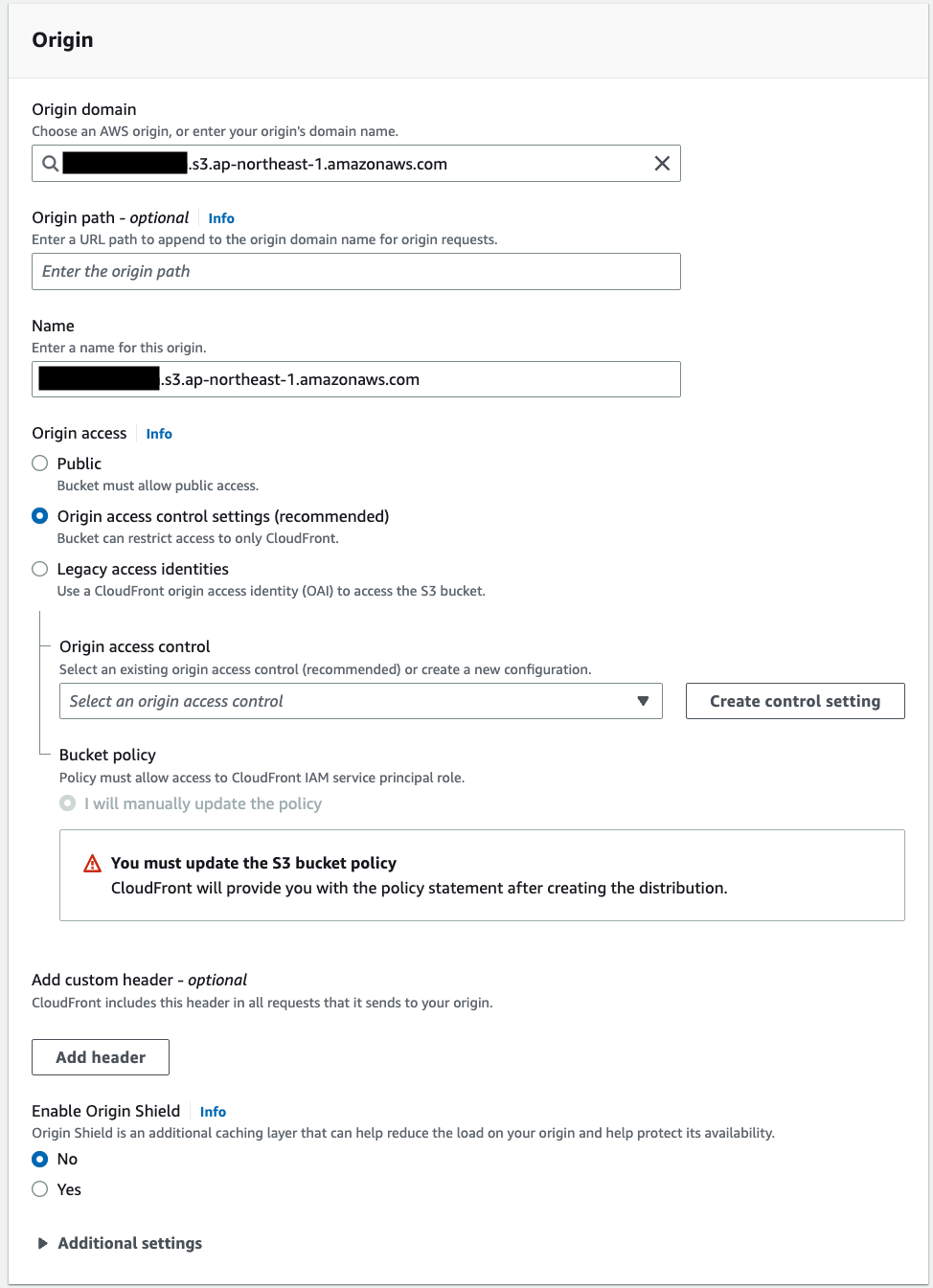Select the Public origin access option
This screenshot has height=1288, width=933.
tap(40, 463)
